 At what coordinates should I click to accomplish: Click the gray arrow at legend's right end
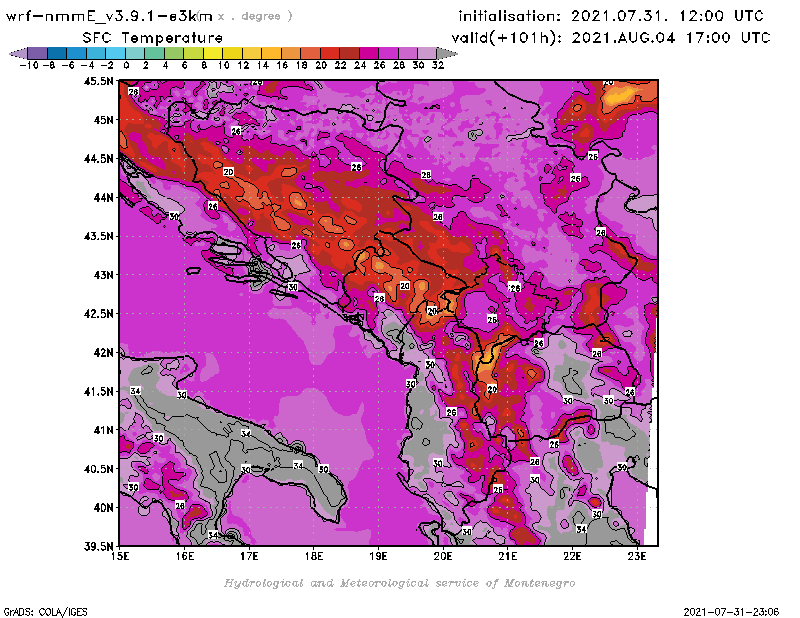click(447, 53)
